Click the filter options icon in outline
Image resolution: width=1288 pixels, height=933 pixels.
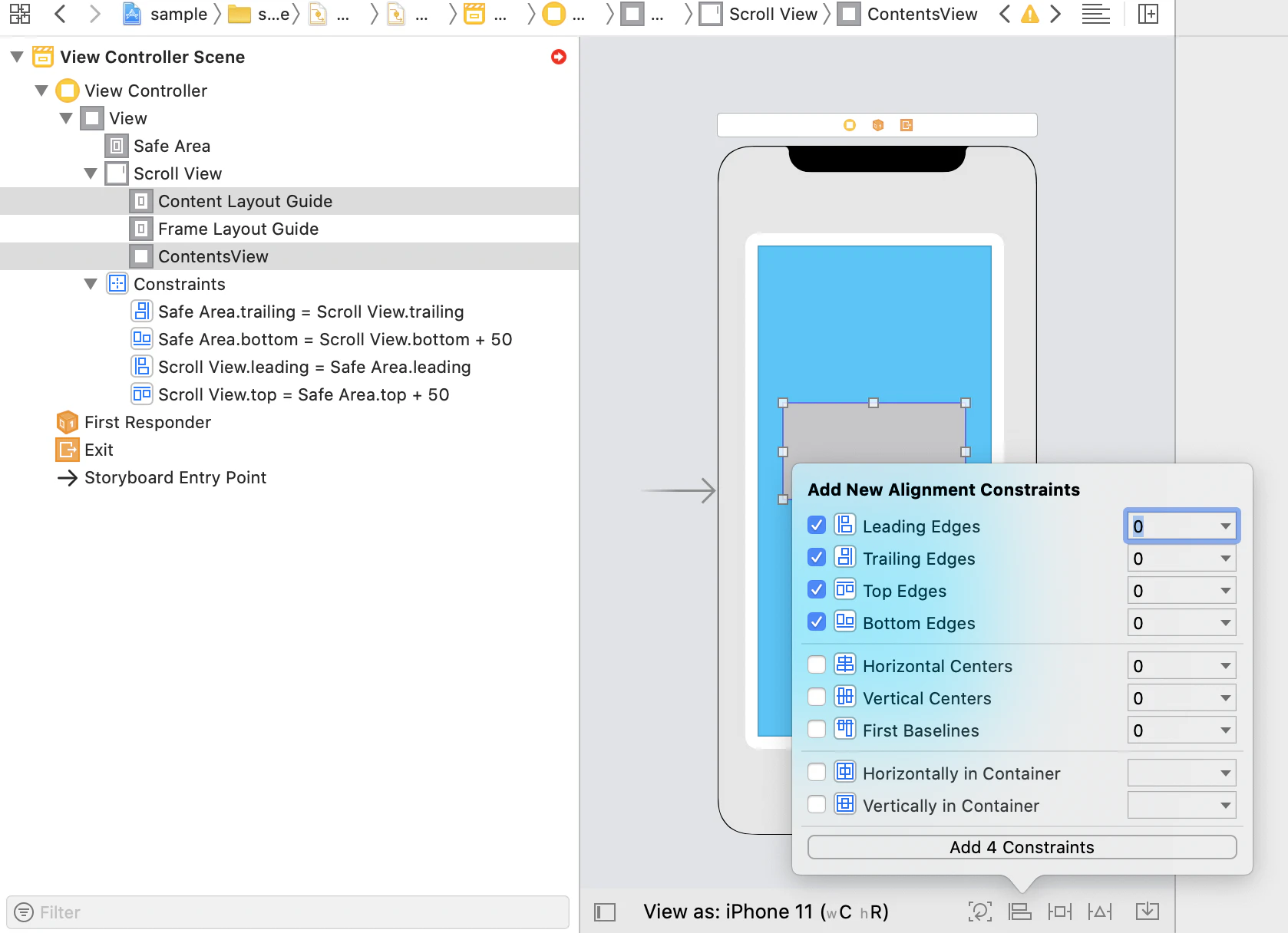(24, 912)
